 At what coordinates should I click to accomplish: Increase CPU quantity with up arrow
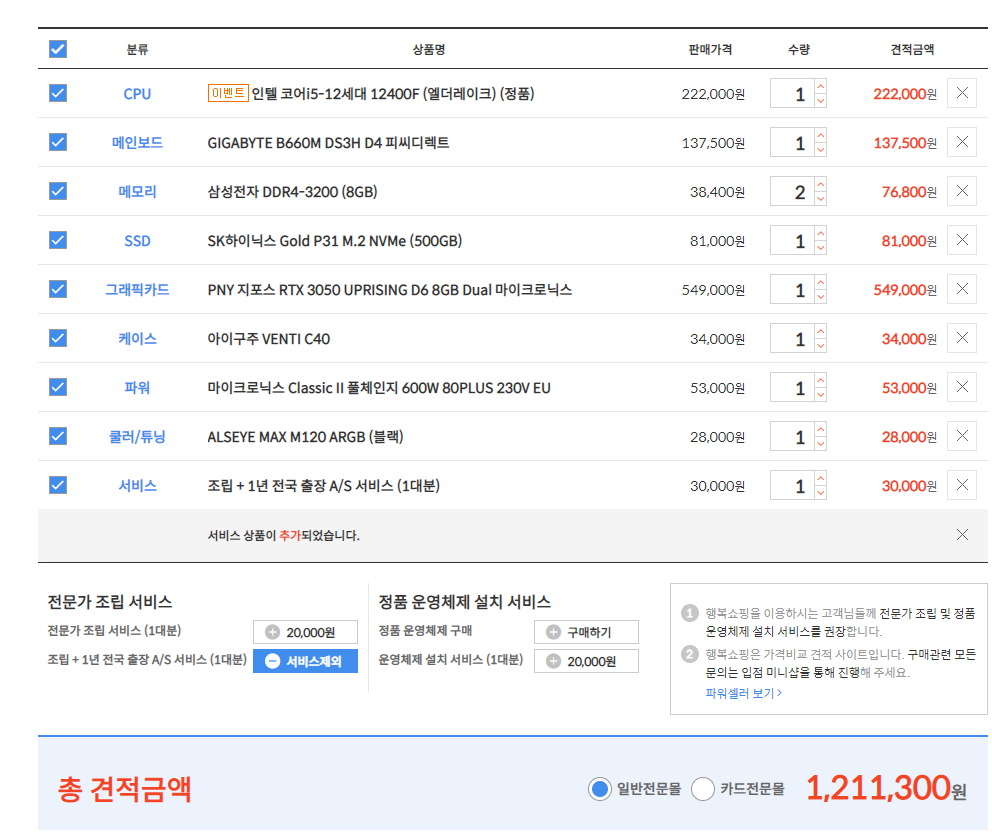pyautogui.click(x=821, y=86)
